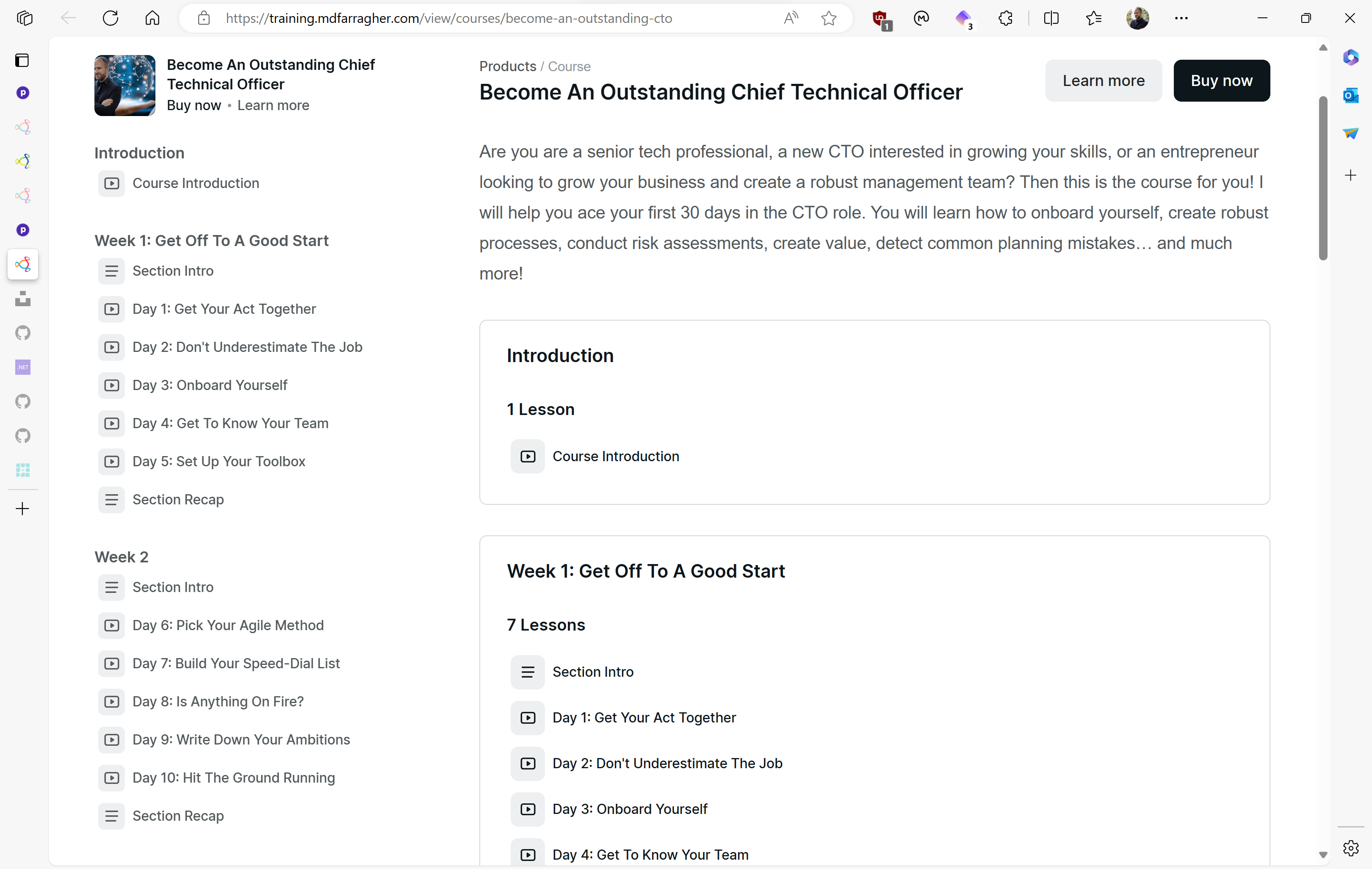Add new vertical tab plus icon

pos(22,508)
